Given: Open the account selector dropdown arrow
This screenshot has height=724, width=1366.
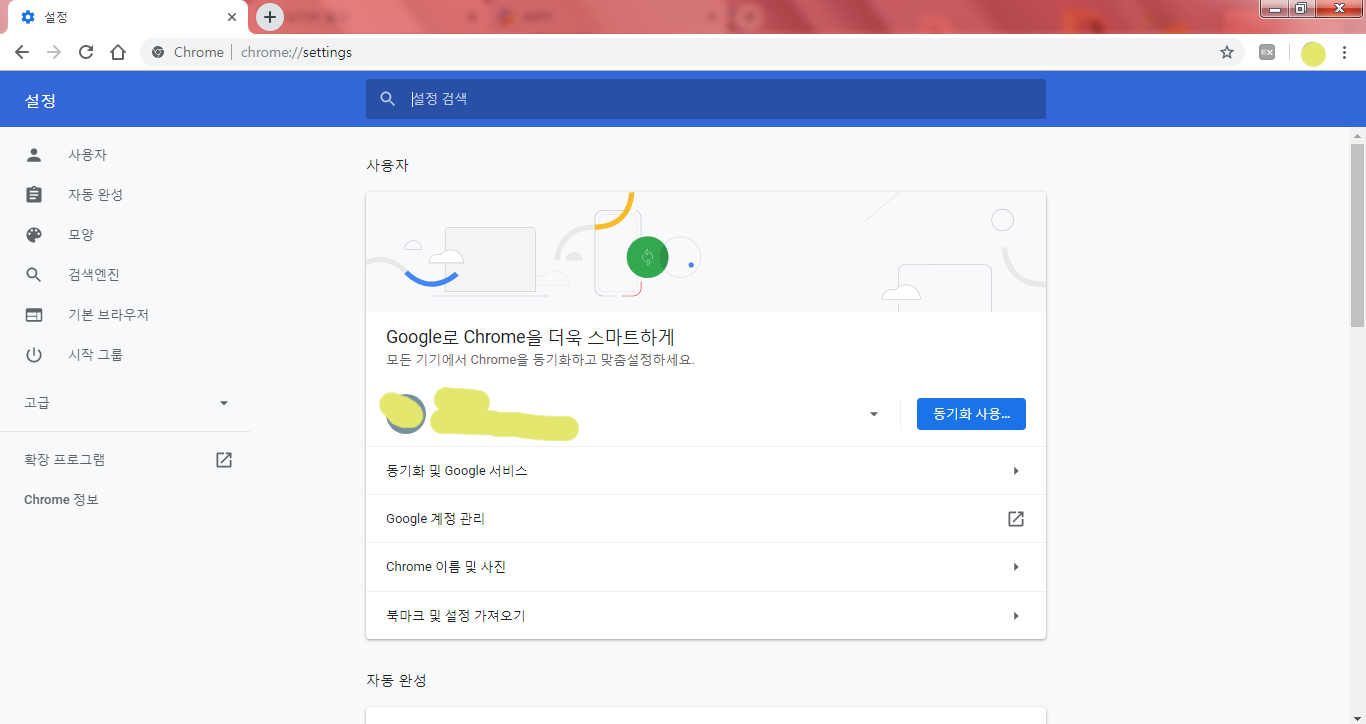Looking at the screenshot, I should (x=874, y=414).
